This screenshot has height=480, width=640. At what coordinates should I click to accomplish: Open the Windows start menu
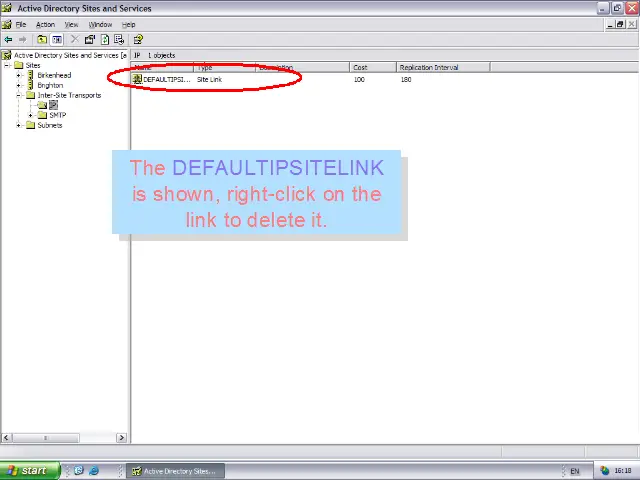[x=30, y=471]
